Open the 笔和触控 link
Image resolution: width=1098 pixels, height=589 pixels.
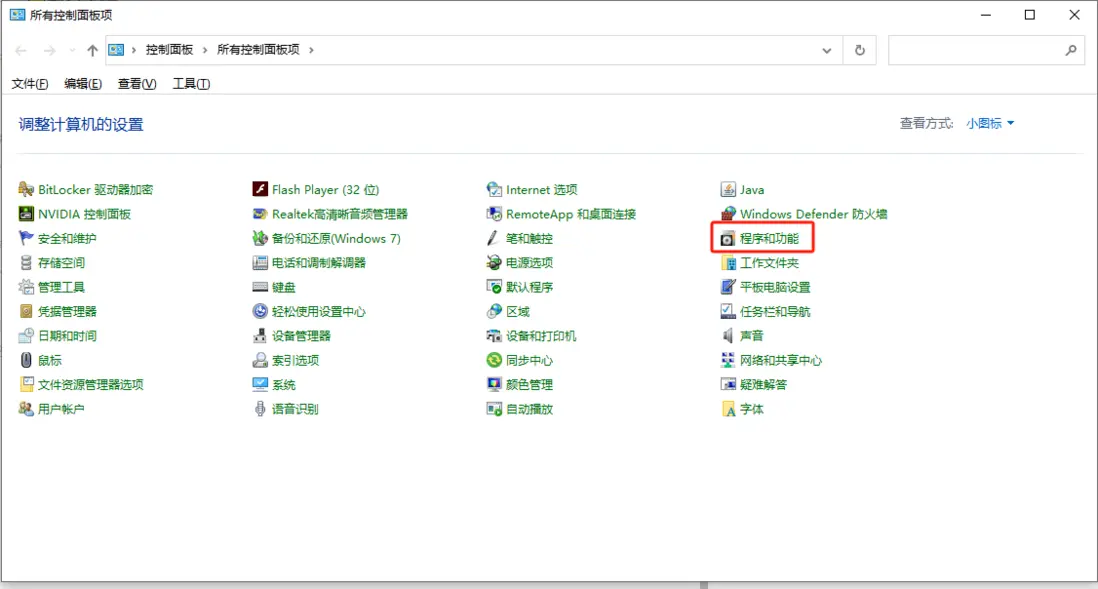click(x=529, y=238)
